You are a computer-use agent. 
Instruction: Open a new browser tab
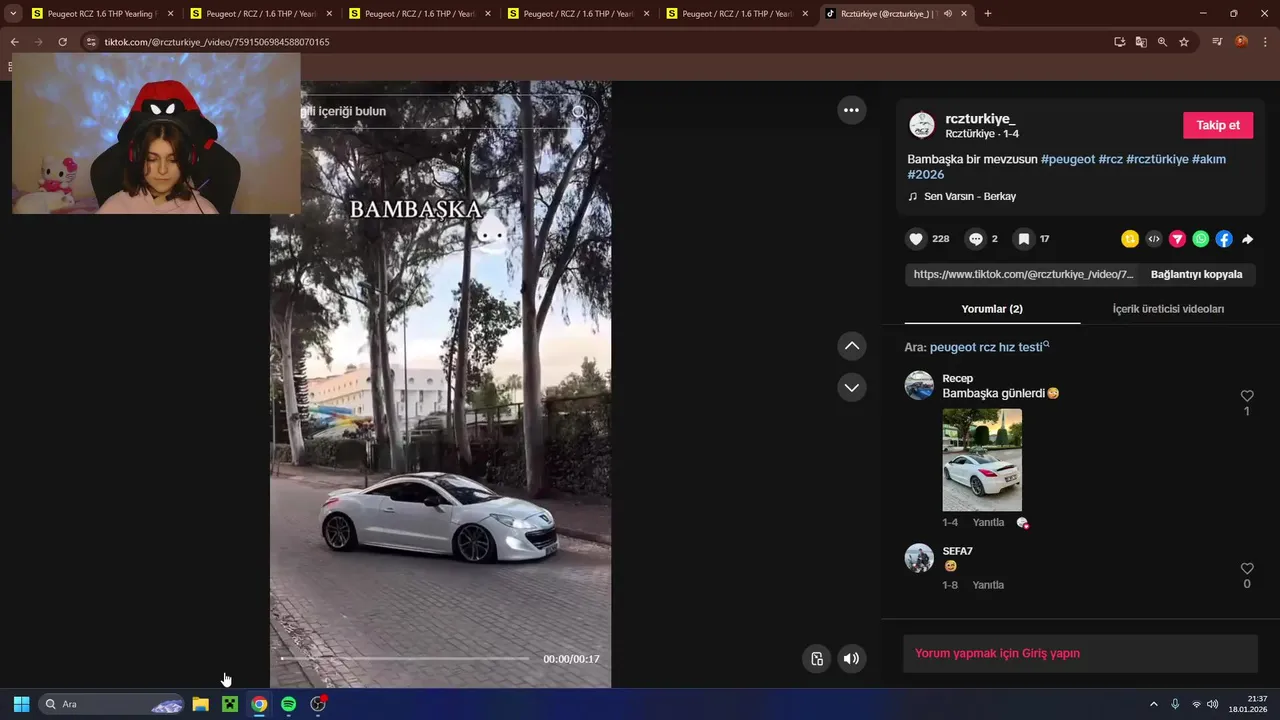click(988, 13)
